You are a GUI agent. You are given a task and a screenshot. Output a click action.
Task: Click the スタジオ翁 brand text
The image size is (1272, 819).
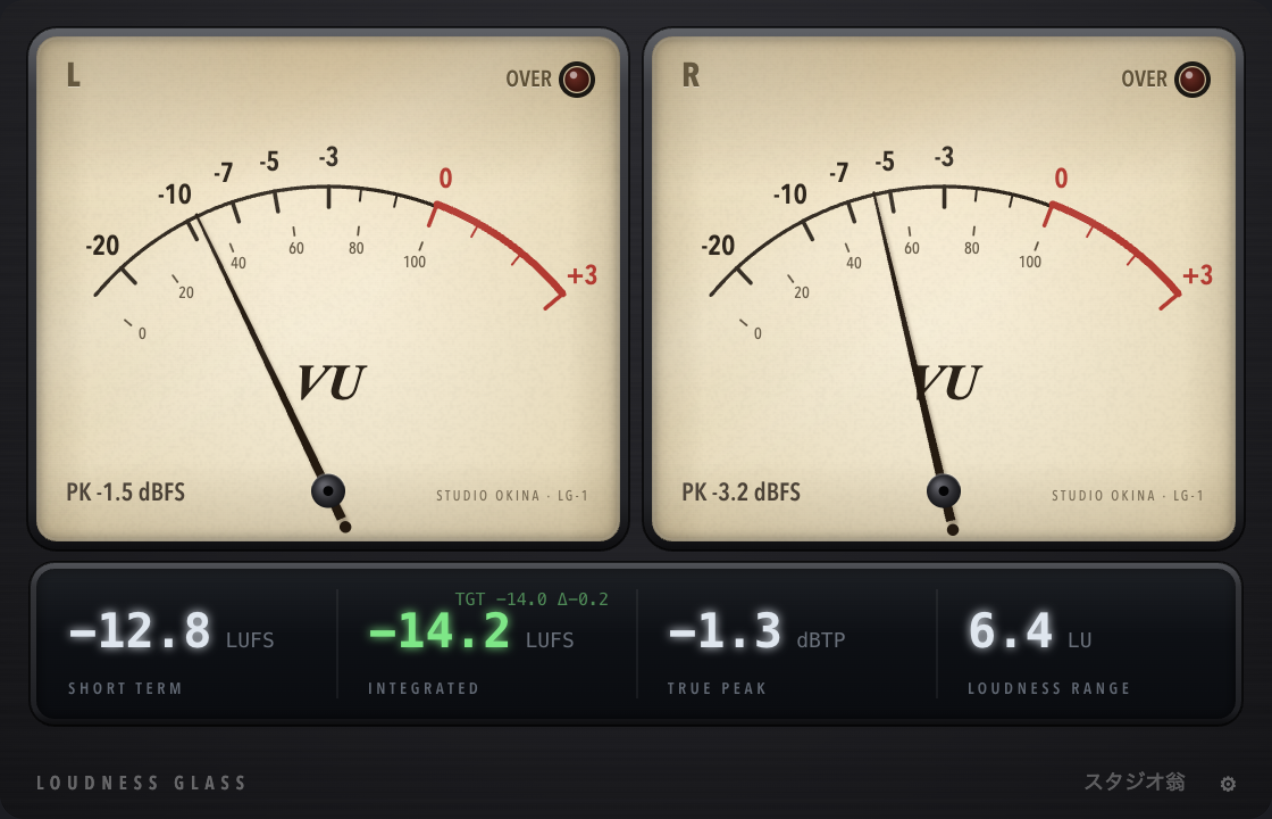1135,782
